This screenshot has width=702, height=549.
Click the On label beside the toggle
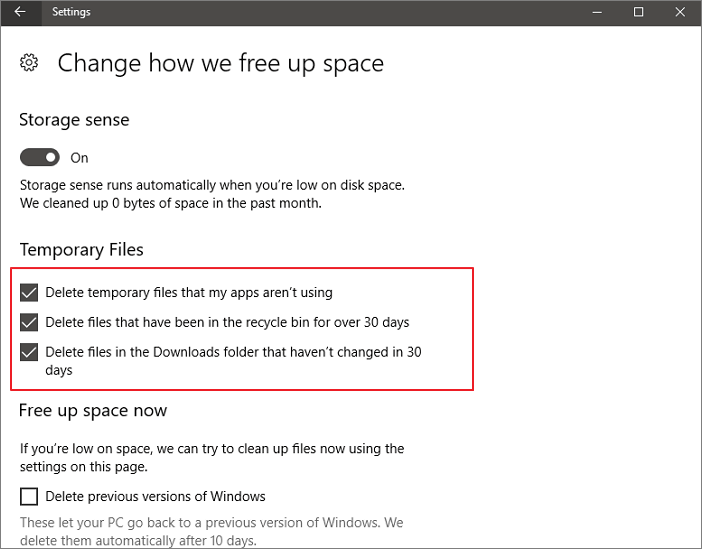pyautogui.click(x=79, y=158)
